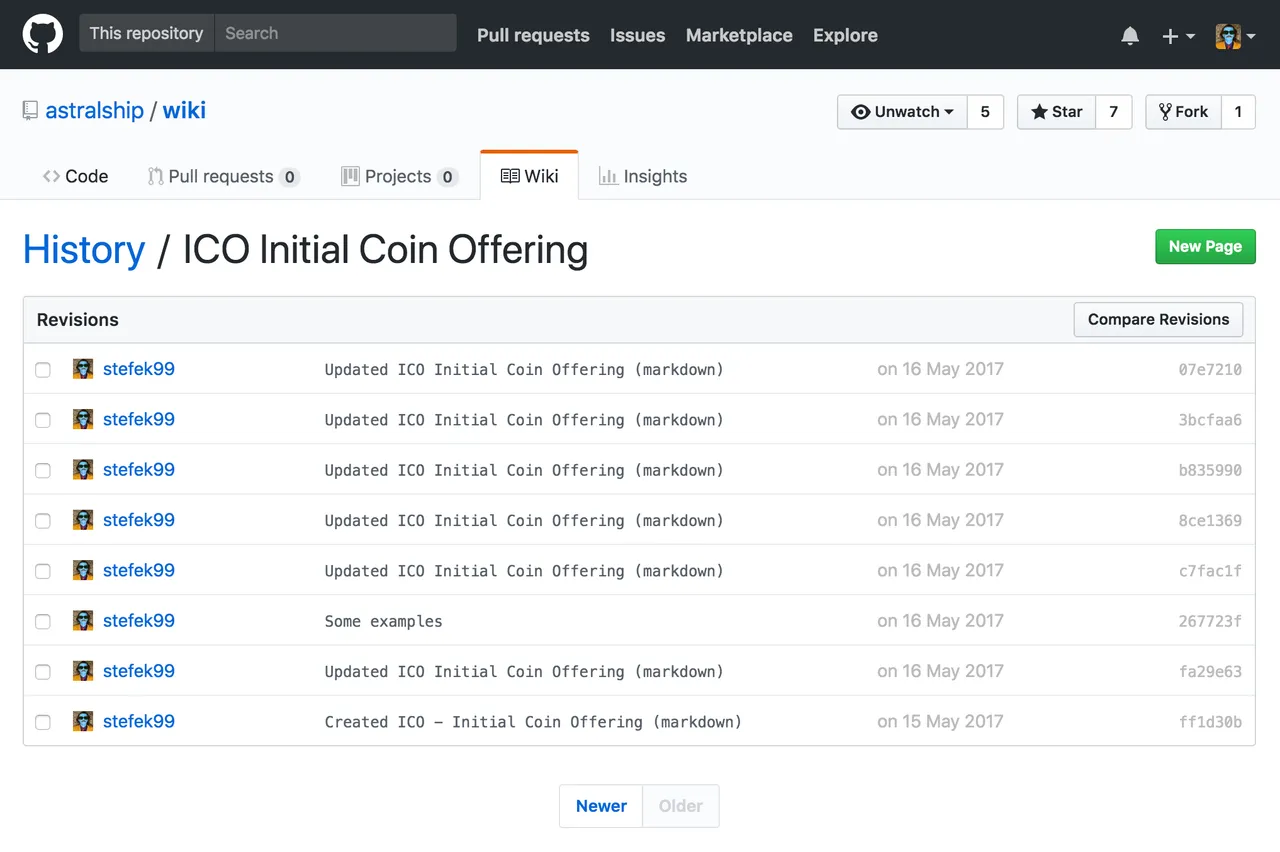Check revision 07e7210 checkbox
Viewport: 1280px width, 852px height.
[x=43, y=370]
